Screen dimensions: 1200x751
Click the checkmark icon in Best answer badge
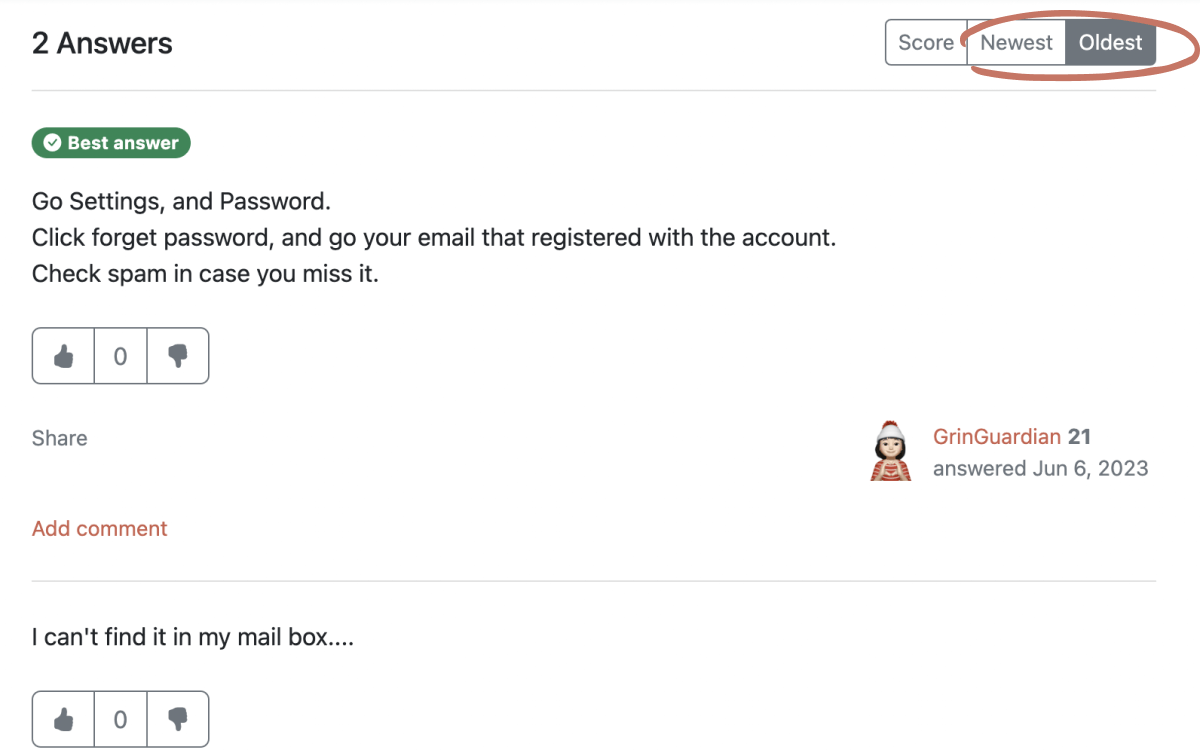(x=53, y=143)
